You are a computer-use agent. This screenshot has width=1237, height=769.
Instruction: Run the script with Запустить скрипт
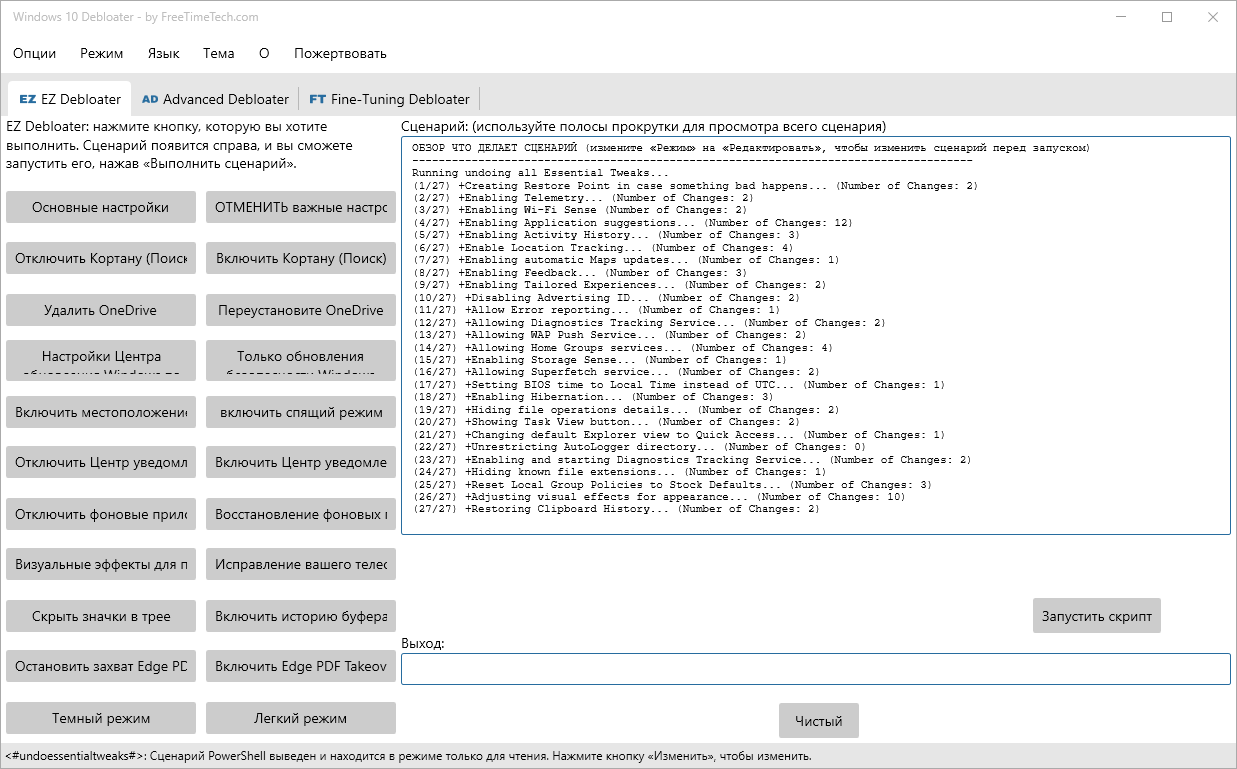click(1096, 615)
